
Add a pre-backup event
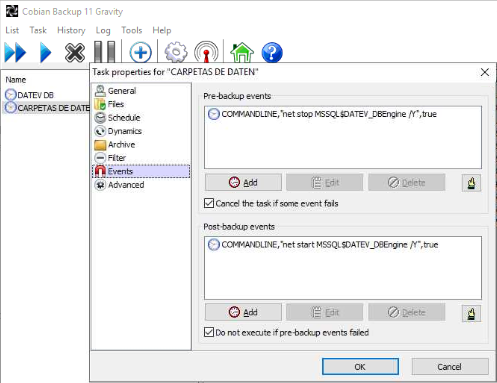(x=243, y=182)
